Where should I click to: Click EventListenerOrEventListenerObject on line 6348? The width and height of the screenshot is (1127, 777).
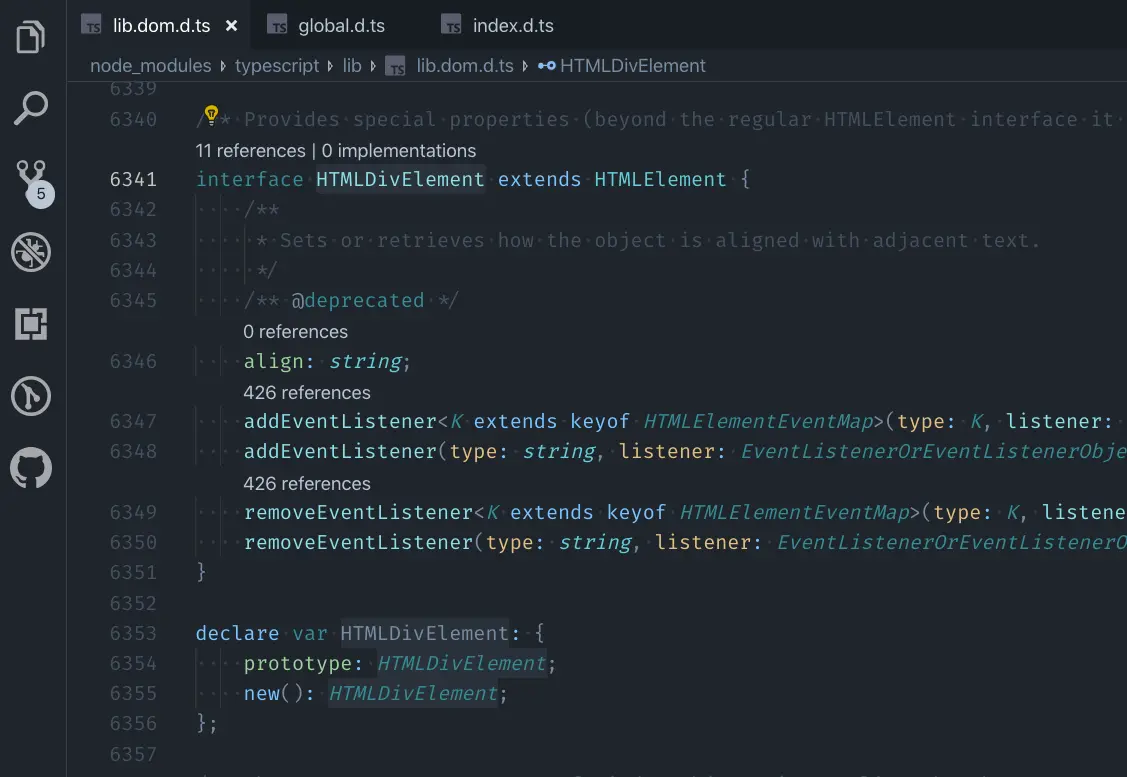pyautogui.click(x=933, y=451)
